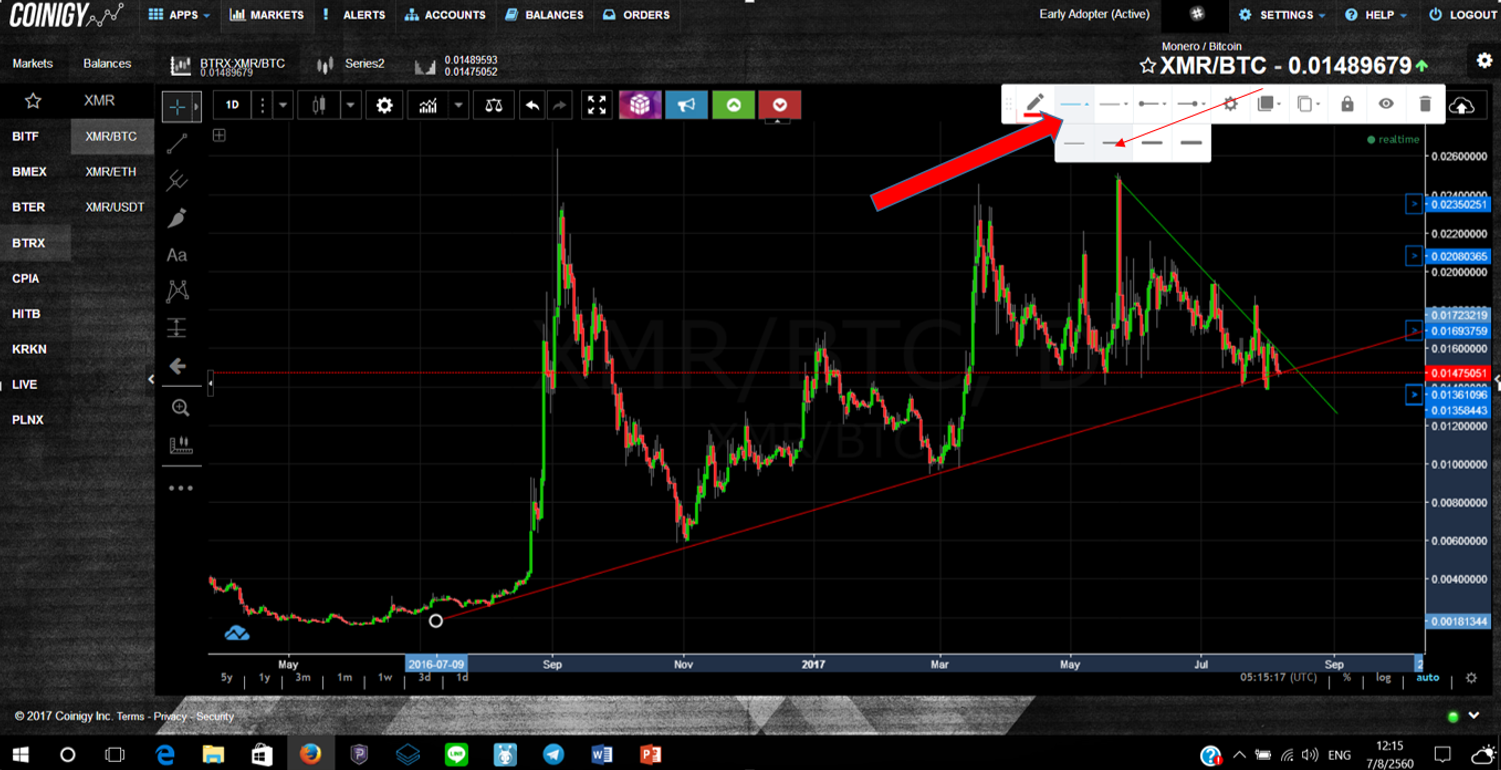
Task: Collapse the left sidebar panel arrow
Action: point(151,379)
